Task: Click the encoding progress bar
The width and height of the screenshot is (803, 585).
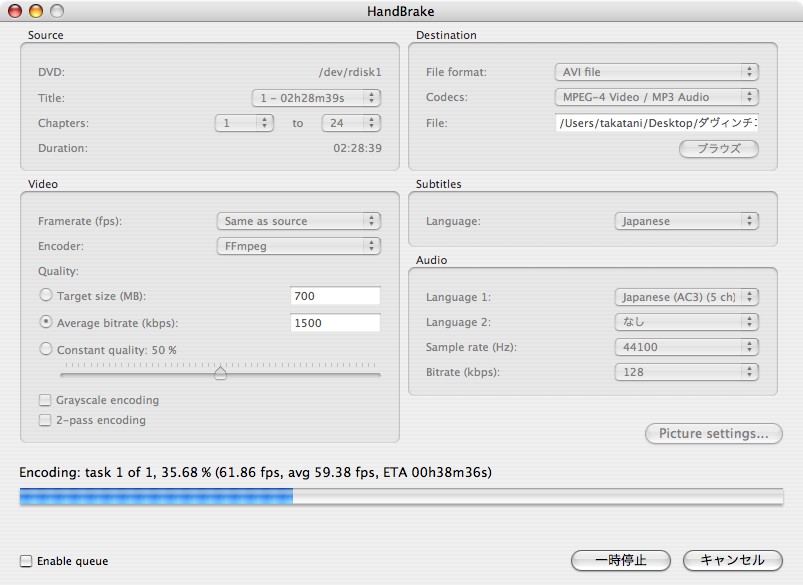Action: click(402, 496)
